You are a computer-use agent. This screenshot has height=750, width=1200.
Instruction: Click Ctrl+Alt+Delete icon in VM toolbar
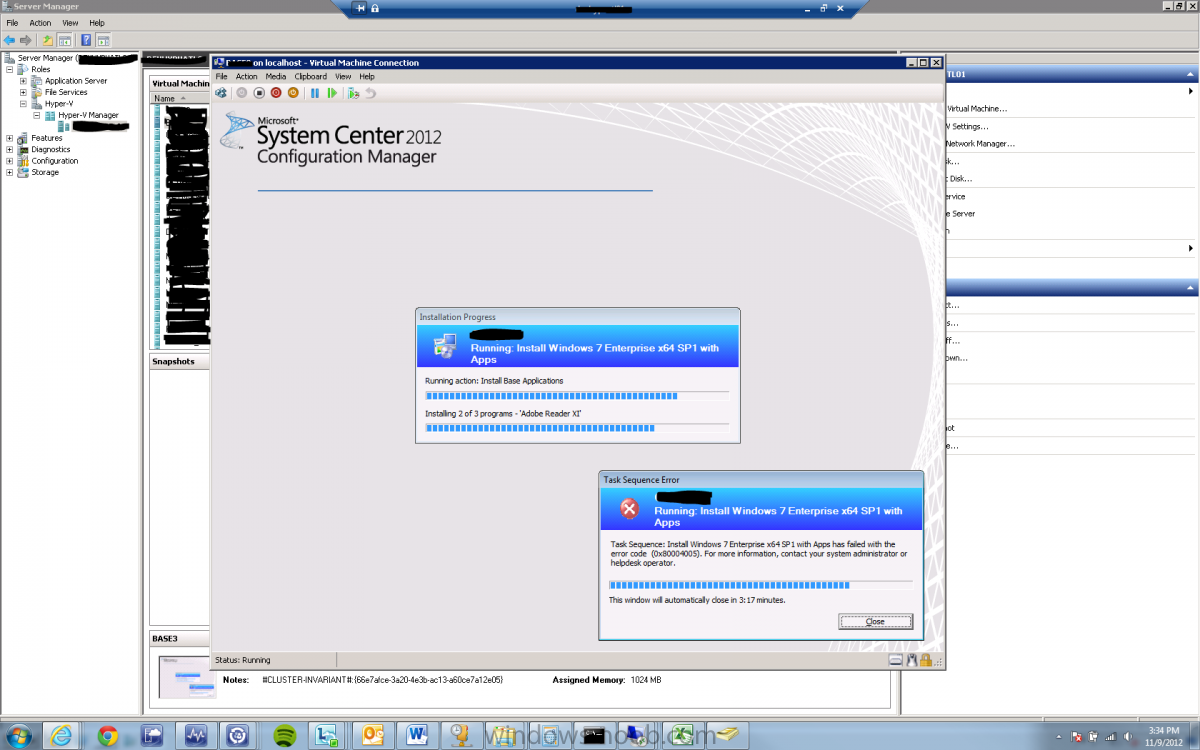[x=221, y=93]
